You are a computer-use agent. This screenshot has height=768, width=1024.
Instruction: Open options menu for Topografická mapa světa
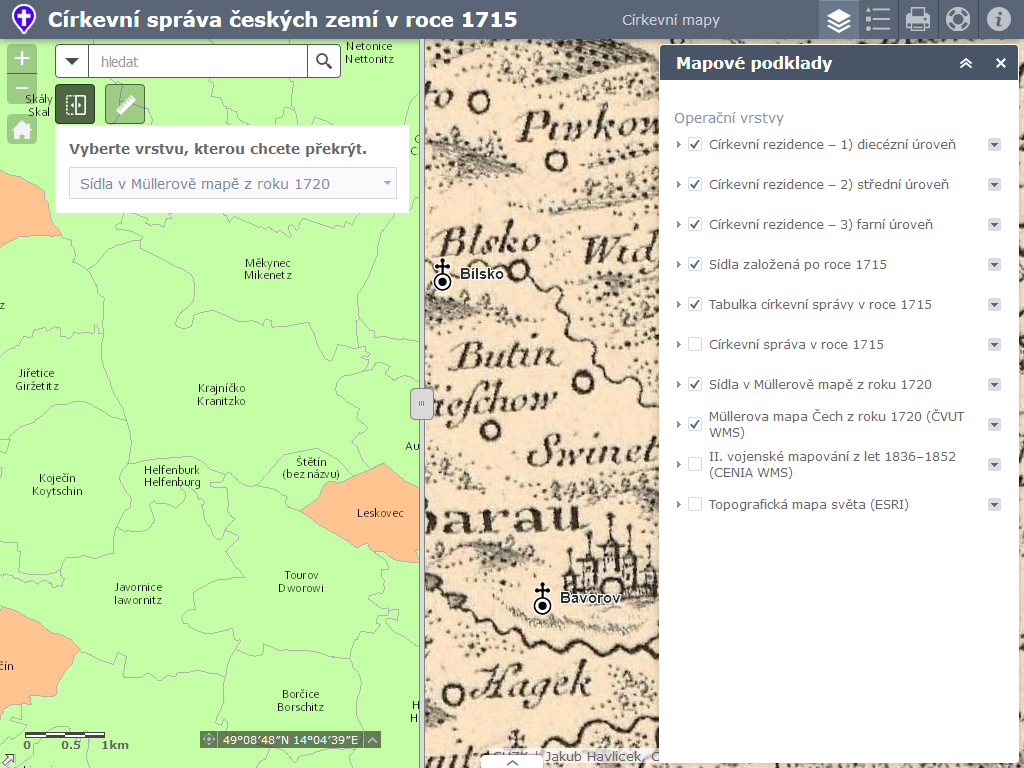click(994, 505)
